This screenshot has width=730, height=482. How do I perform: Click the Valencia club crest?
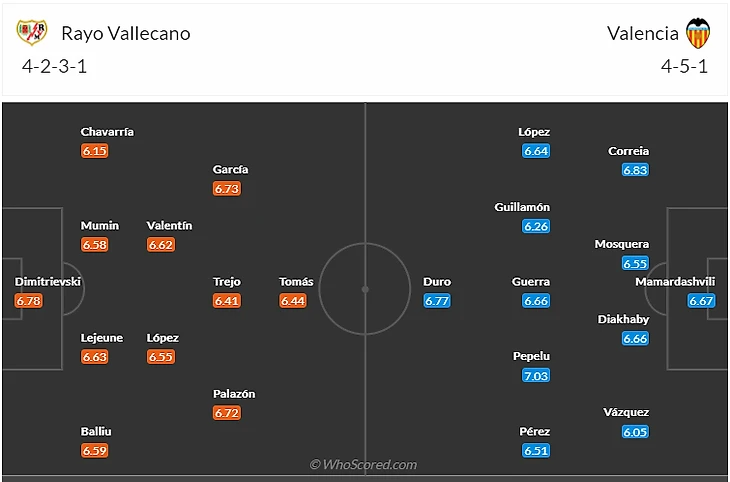[x=698, y=33]
